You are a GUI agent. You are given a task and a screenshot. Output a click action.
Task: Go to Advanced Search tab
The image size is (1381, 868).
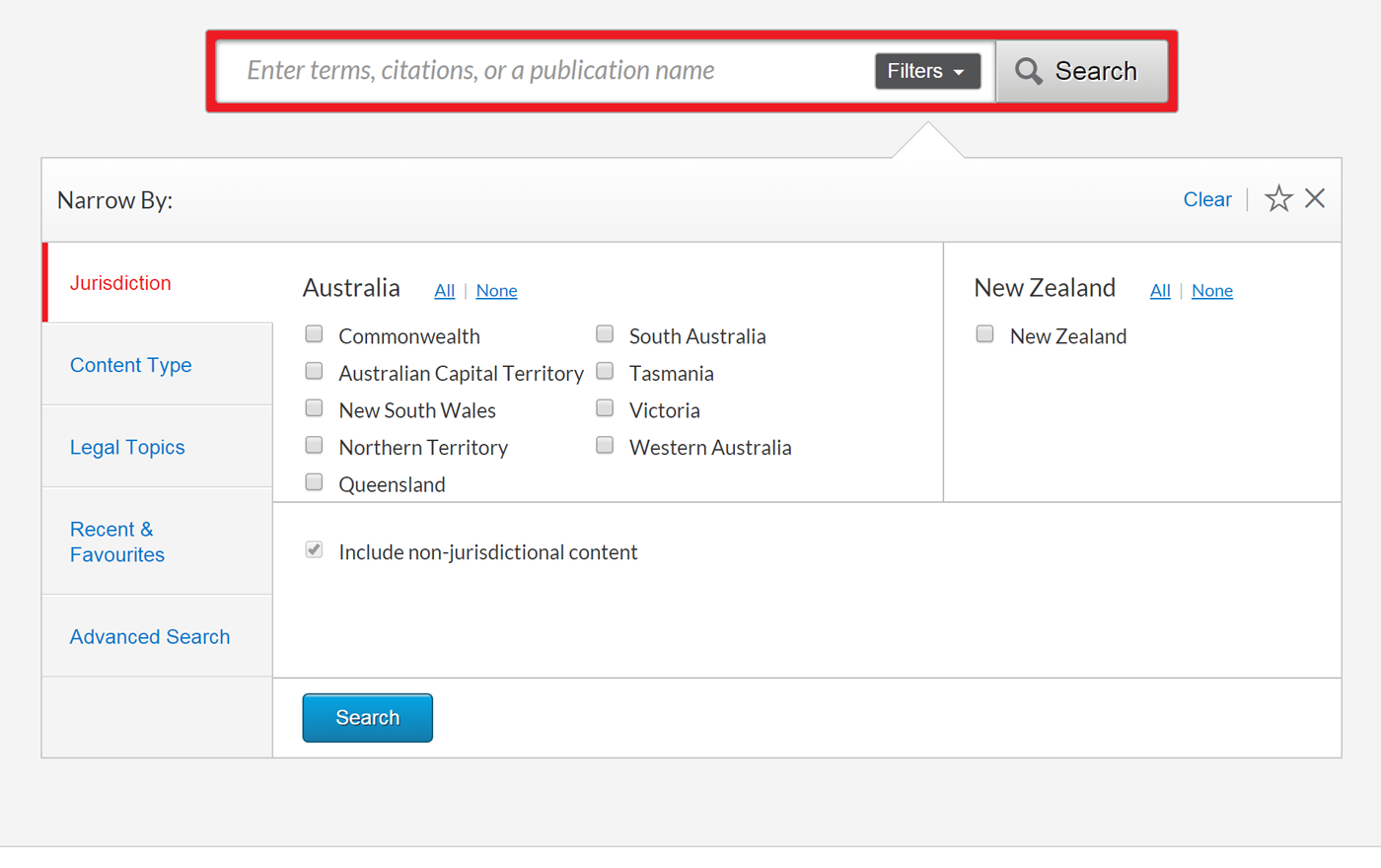150,637
